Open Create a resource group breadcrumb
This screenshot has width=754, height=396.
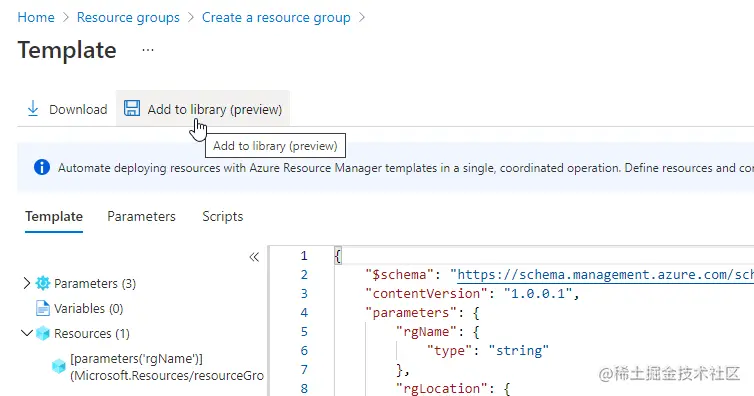pyautogui.click(x=276, y=17)
